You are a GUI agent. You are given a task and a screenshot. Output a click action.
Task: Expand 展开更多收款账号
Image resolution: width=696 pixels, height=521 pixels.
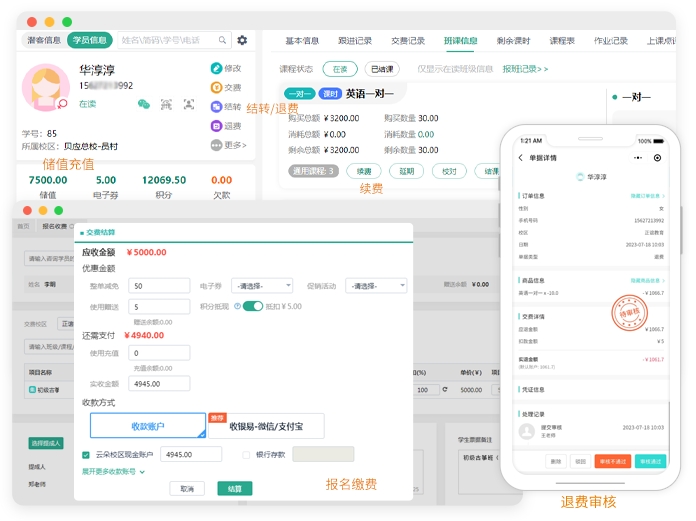point(113,471)
